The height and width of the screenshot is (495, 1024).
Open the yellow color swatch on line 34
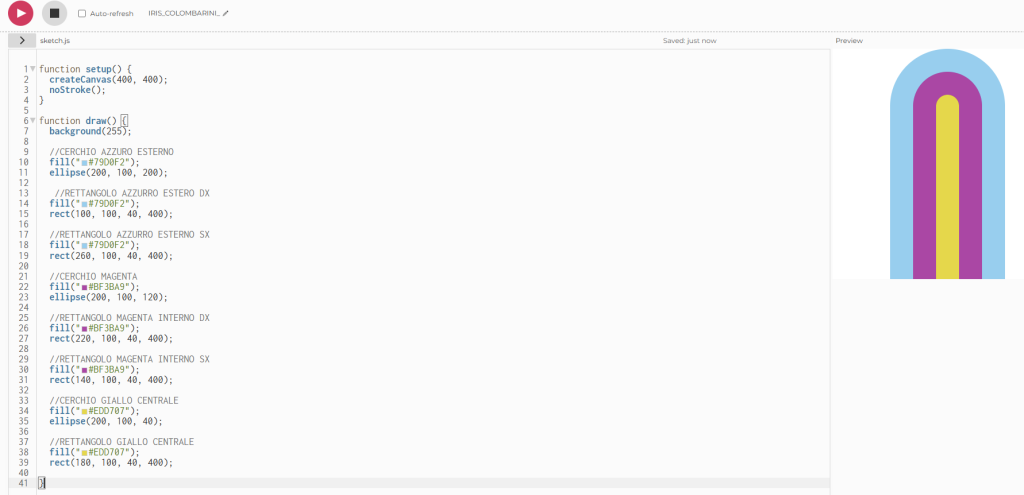[84, 411]
